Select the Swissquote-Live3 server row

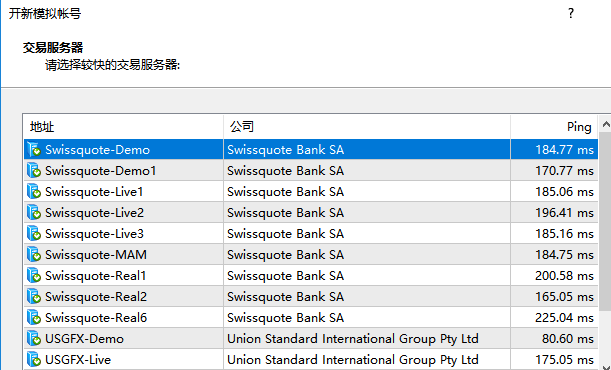click(311, 234)
